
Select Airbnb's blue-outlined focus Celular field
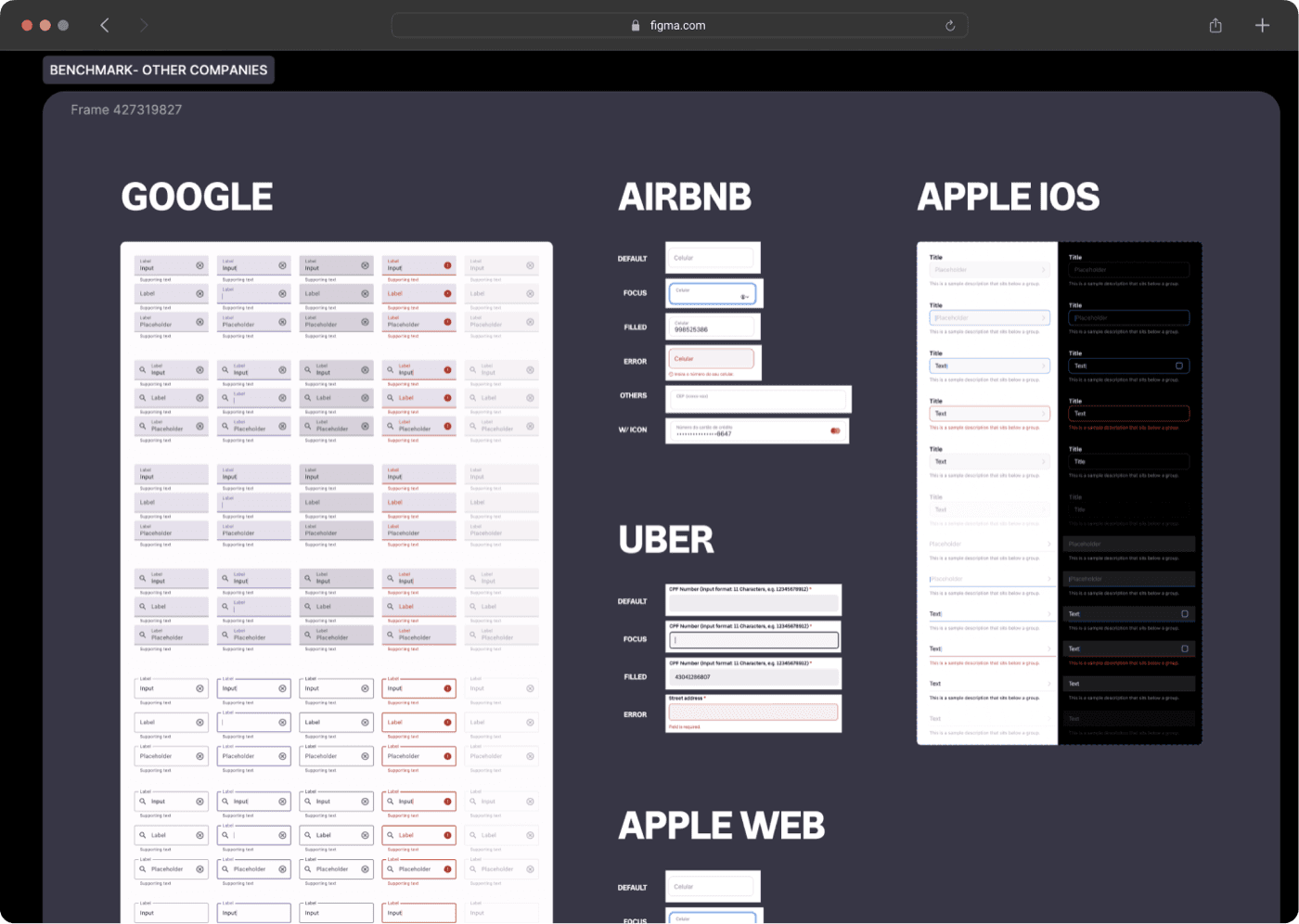pyautogui.click(x=712, y=293)
